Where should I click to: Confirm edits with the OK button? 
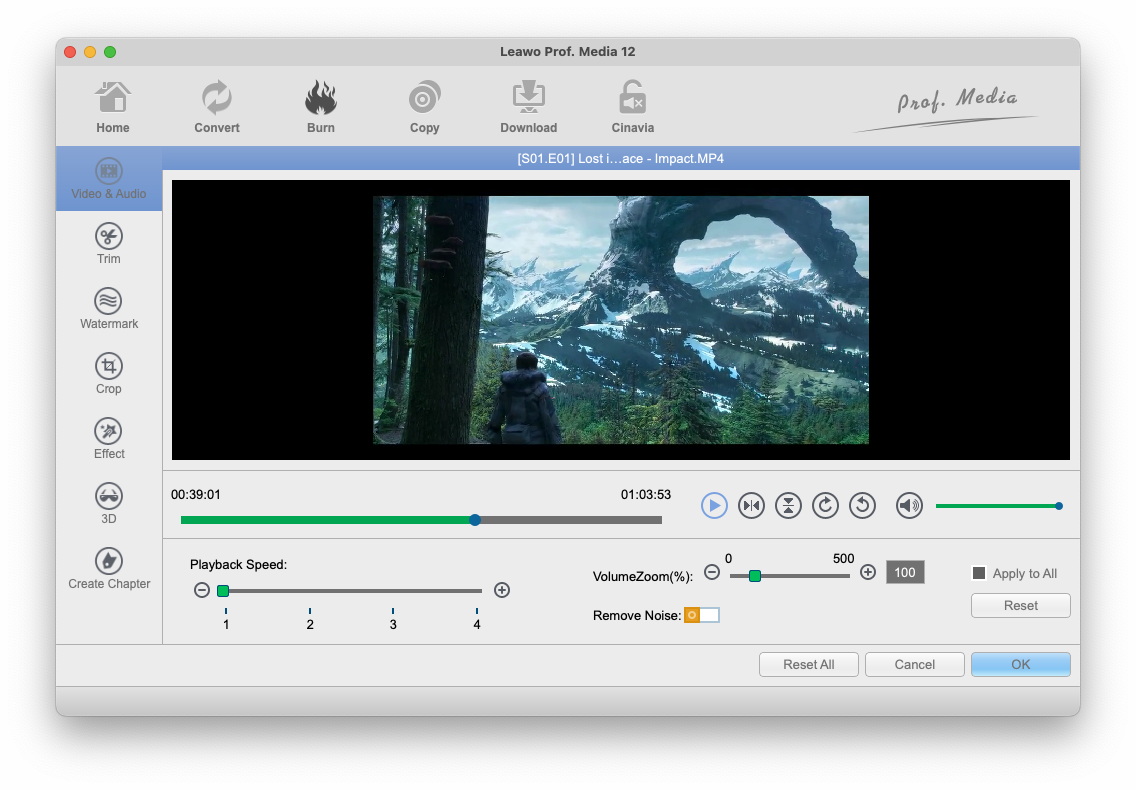[1020, 665]
